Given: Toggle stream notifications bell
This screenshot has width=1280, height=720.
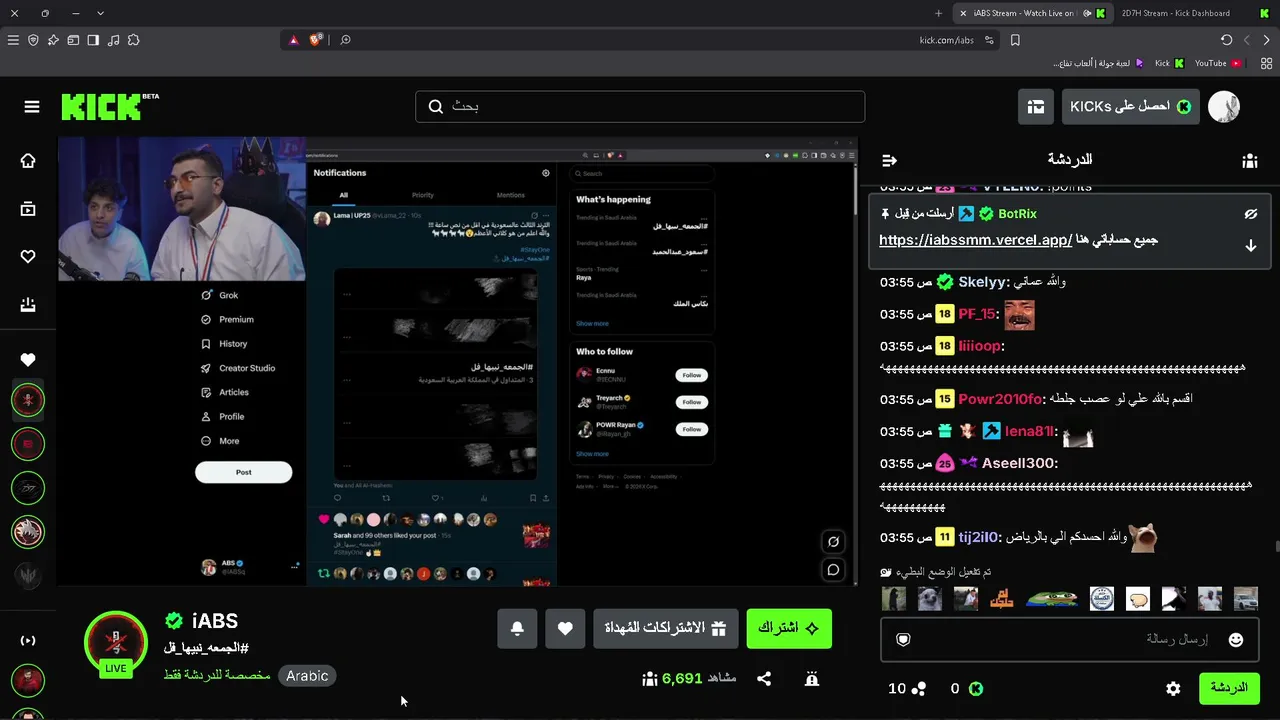Looking at the screenshot, I should point(517,628).
